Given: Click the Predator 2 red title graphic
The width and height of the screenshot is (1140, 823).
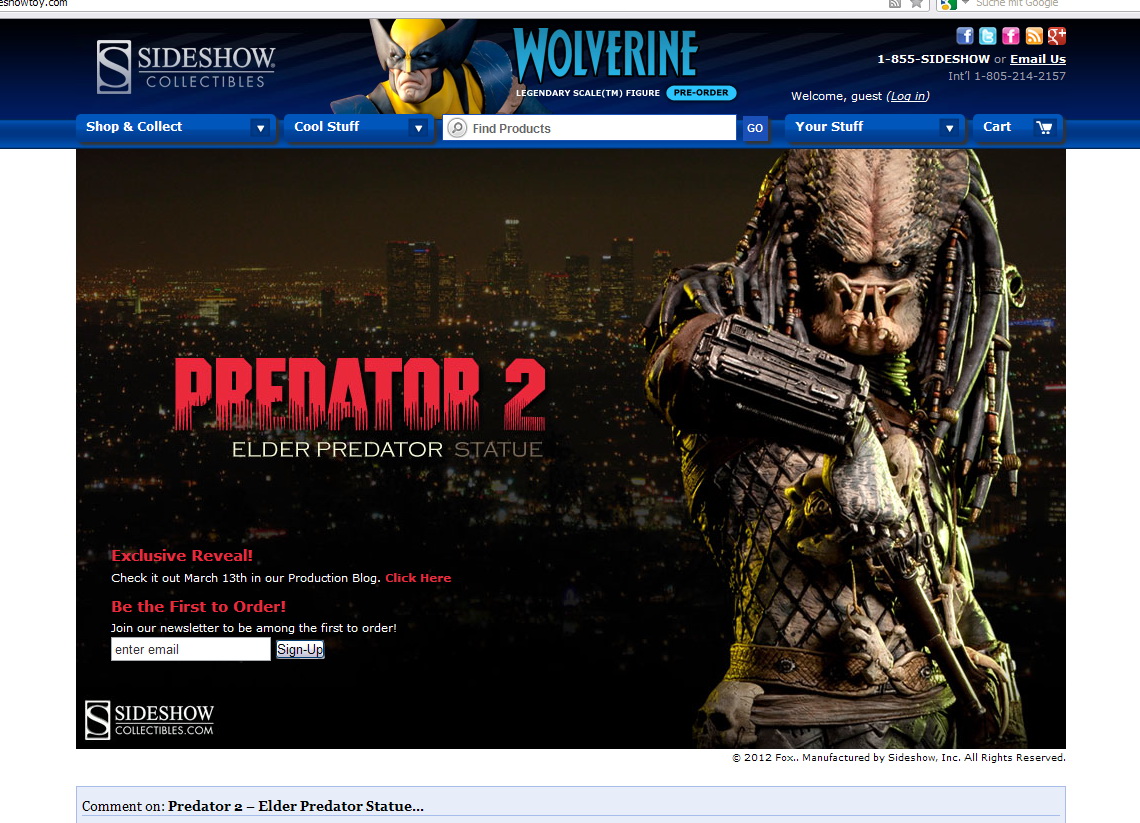Looking at the screenshot, I should tap(360, 393).
